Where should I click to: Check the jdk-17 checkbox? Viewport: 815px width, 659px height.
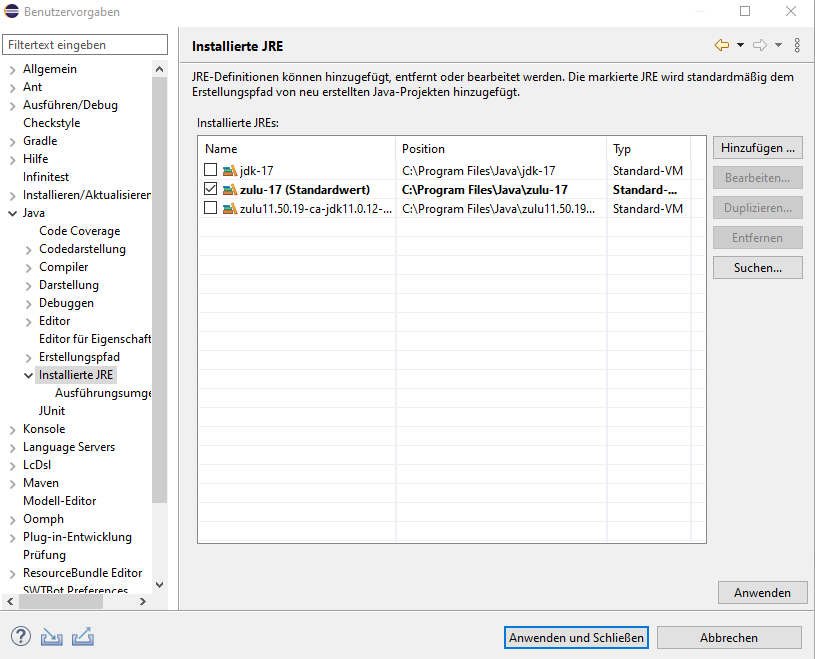click(x=211, y=170)
